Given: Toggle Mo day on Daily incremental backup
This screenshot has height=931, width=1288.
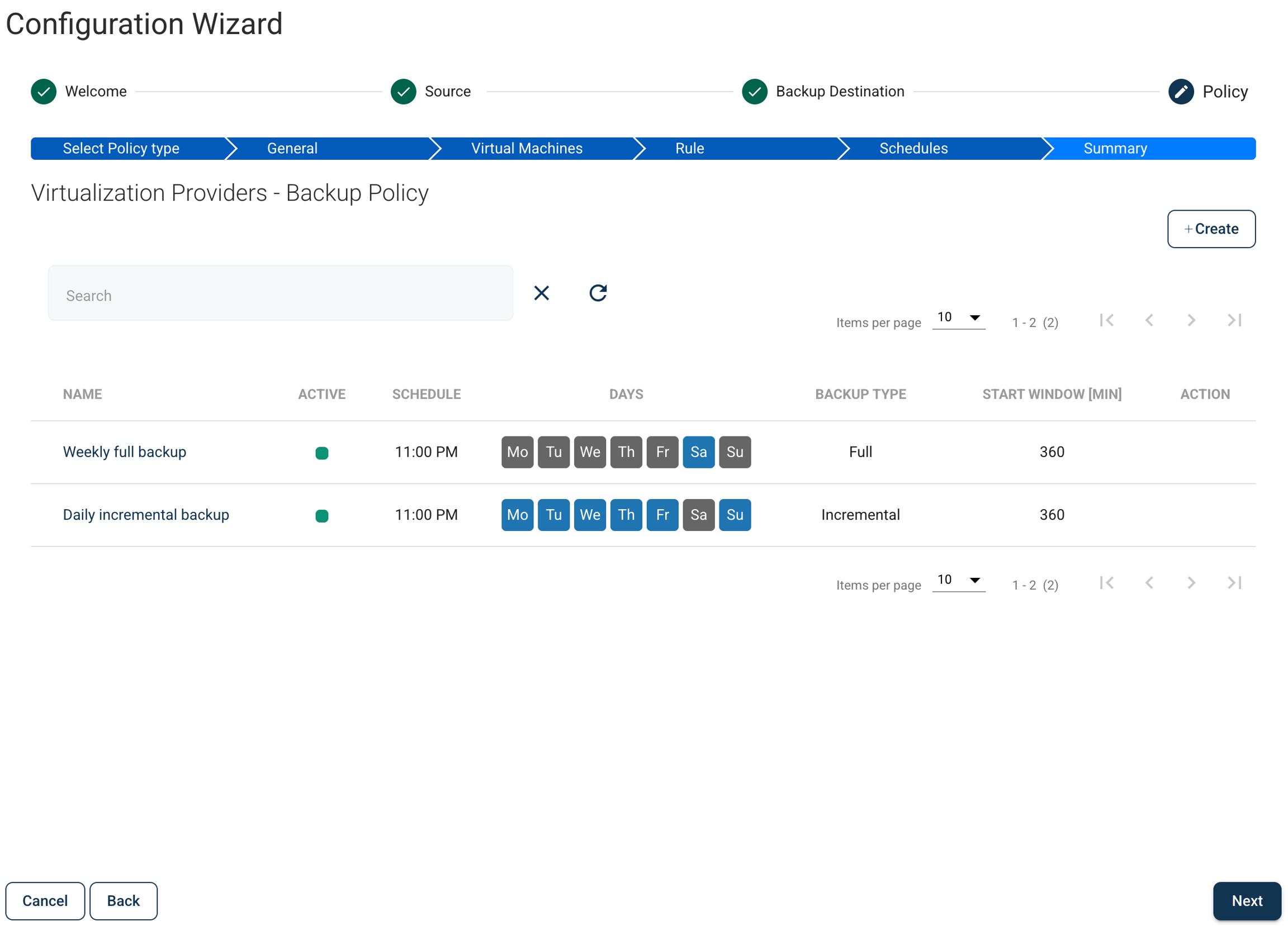Looking at the screenshot, I should [x=517, y=515].
